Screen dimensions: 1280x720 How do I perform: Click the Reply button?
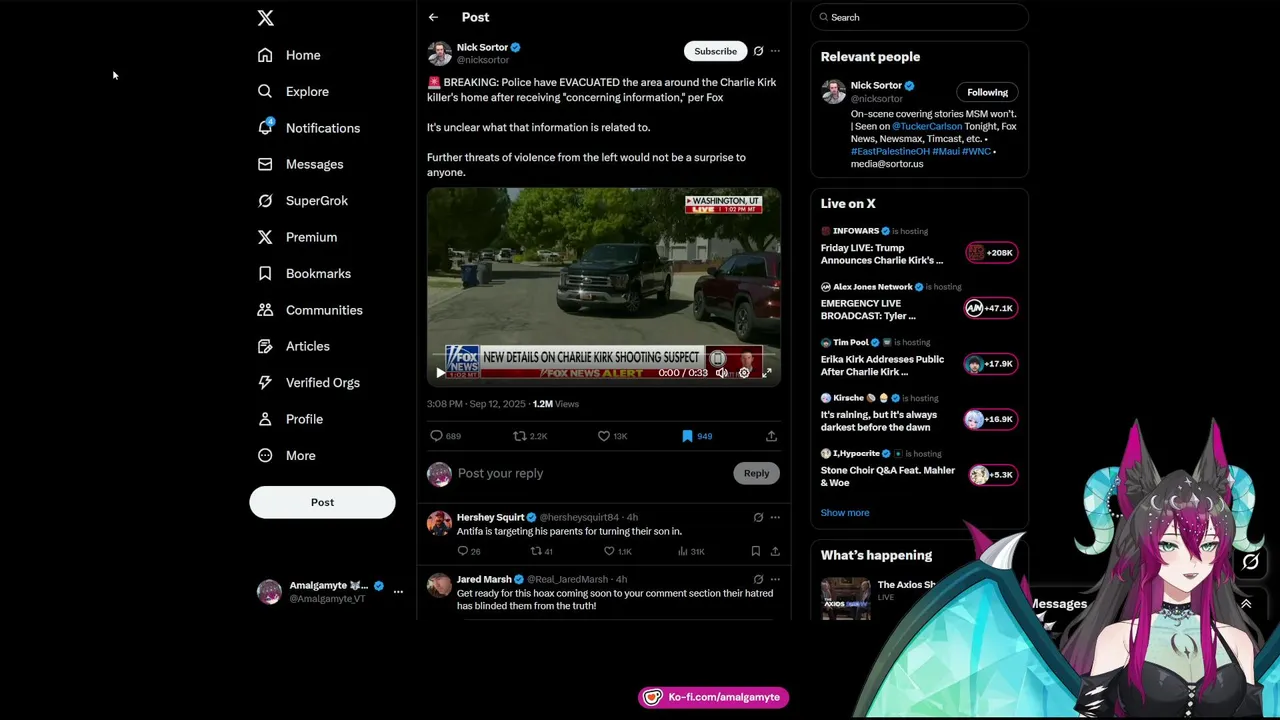click(x=756, y=473)
